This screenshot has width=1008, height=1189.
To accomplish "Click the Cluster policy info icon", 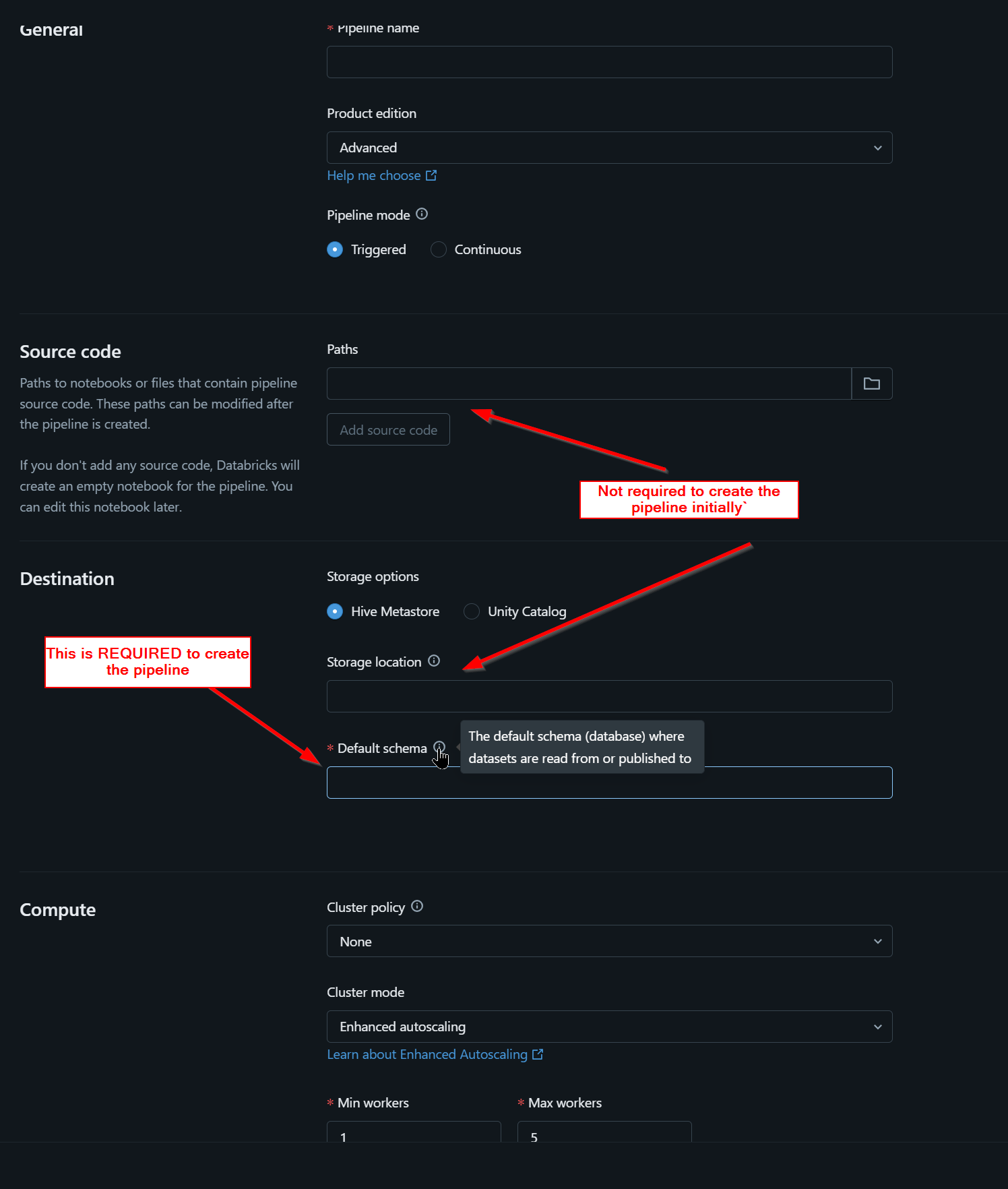I will click(x=417, y=907).
